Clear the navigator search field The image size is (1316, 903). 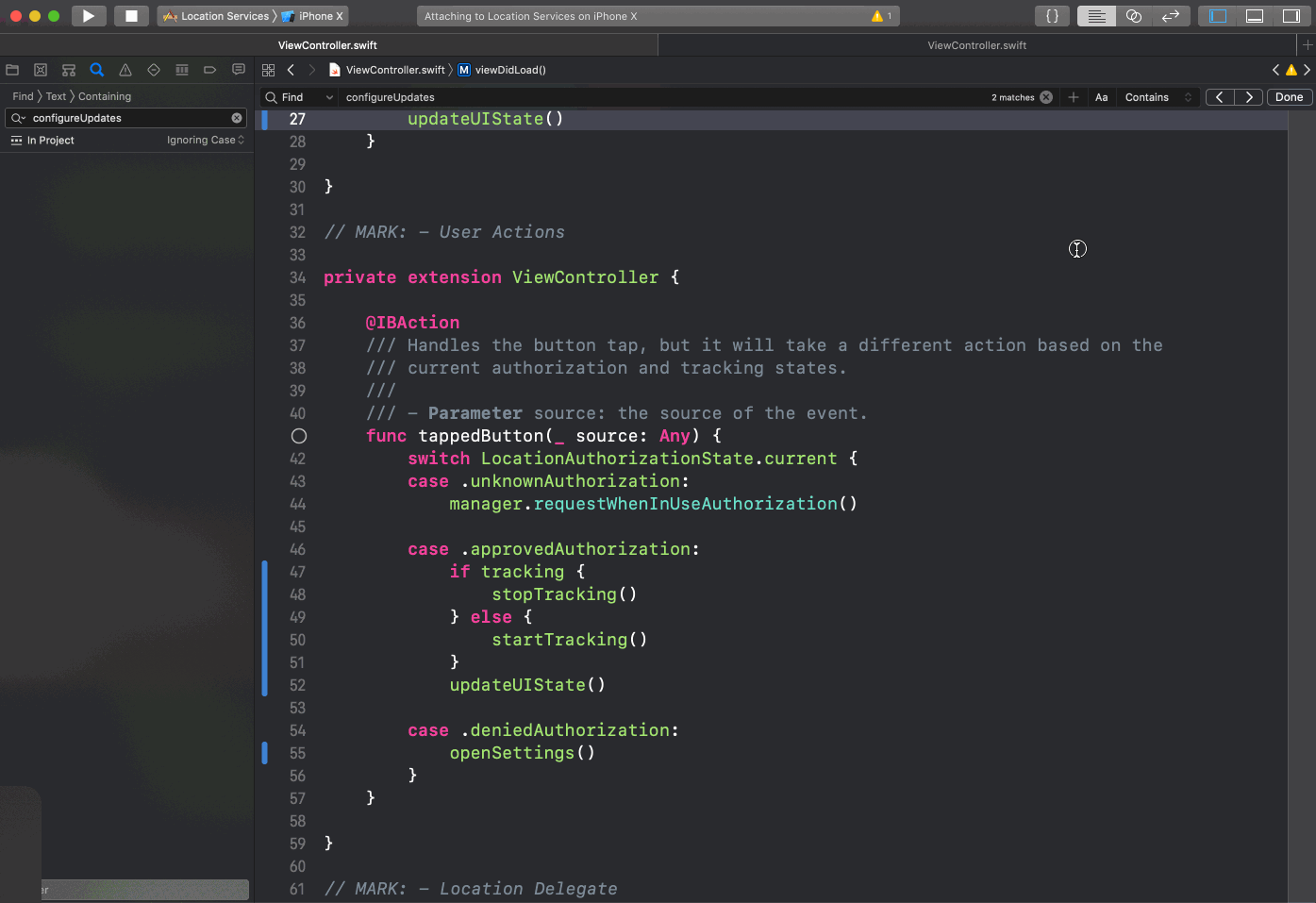(x=237, y=118)
